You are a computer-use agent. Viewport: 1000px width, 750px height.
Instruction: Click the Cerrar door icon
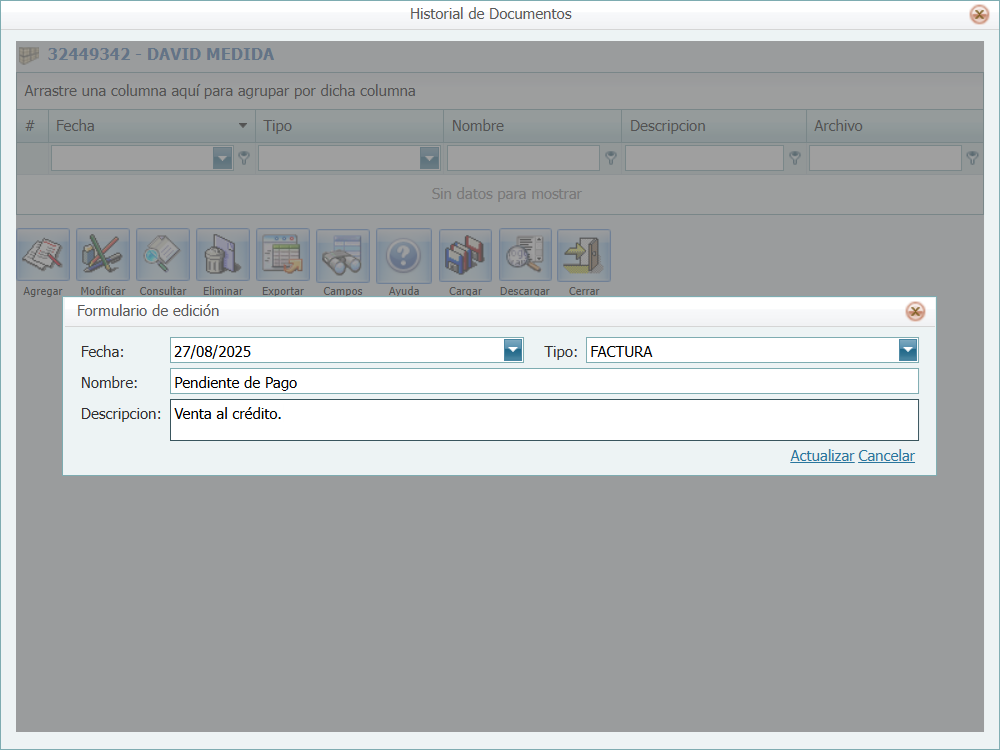pos(584,255)
